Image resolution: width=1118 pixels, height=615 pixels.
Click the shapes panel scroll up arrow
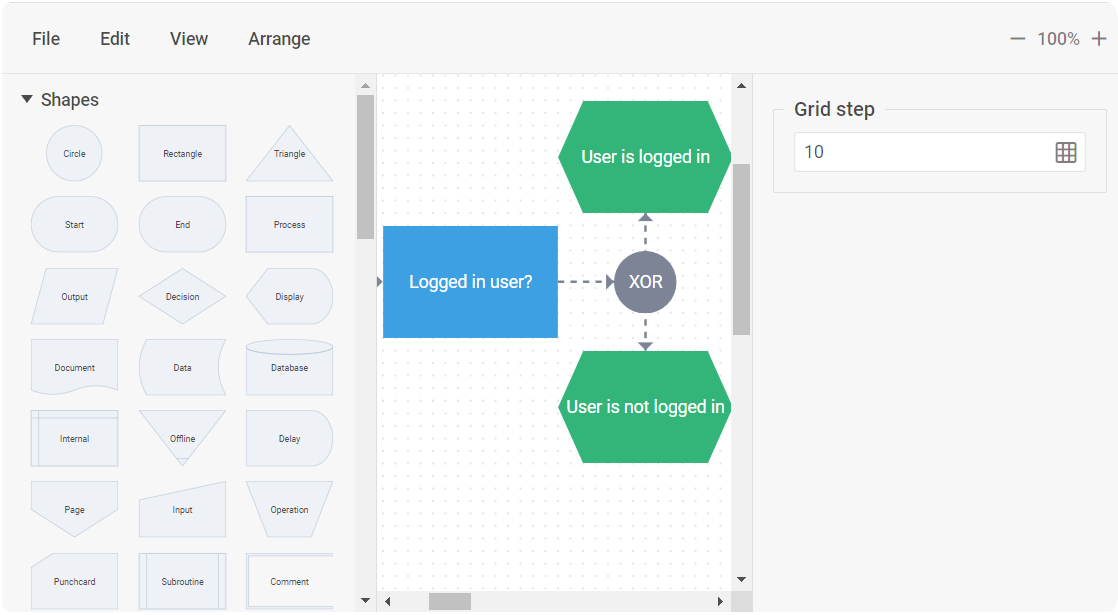tap(365, 86)
